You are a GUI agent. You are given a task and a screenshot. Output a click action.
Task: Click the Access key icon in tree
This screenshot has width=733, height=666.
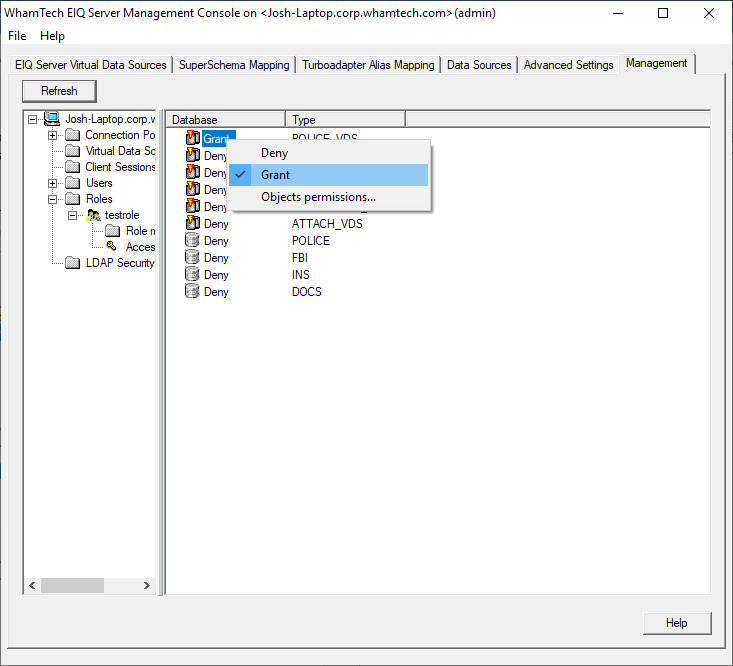111,247
